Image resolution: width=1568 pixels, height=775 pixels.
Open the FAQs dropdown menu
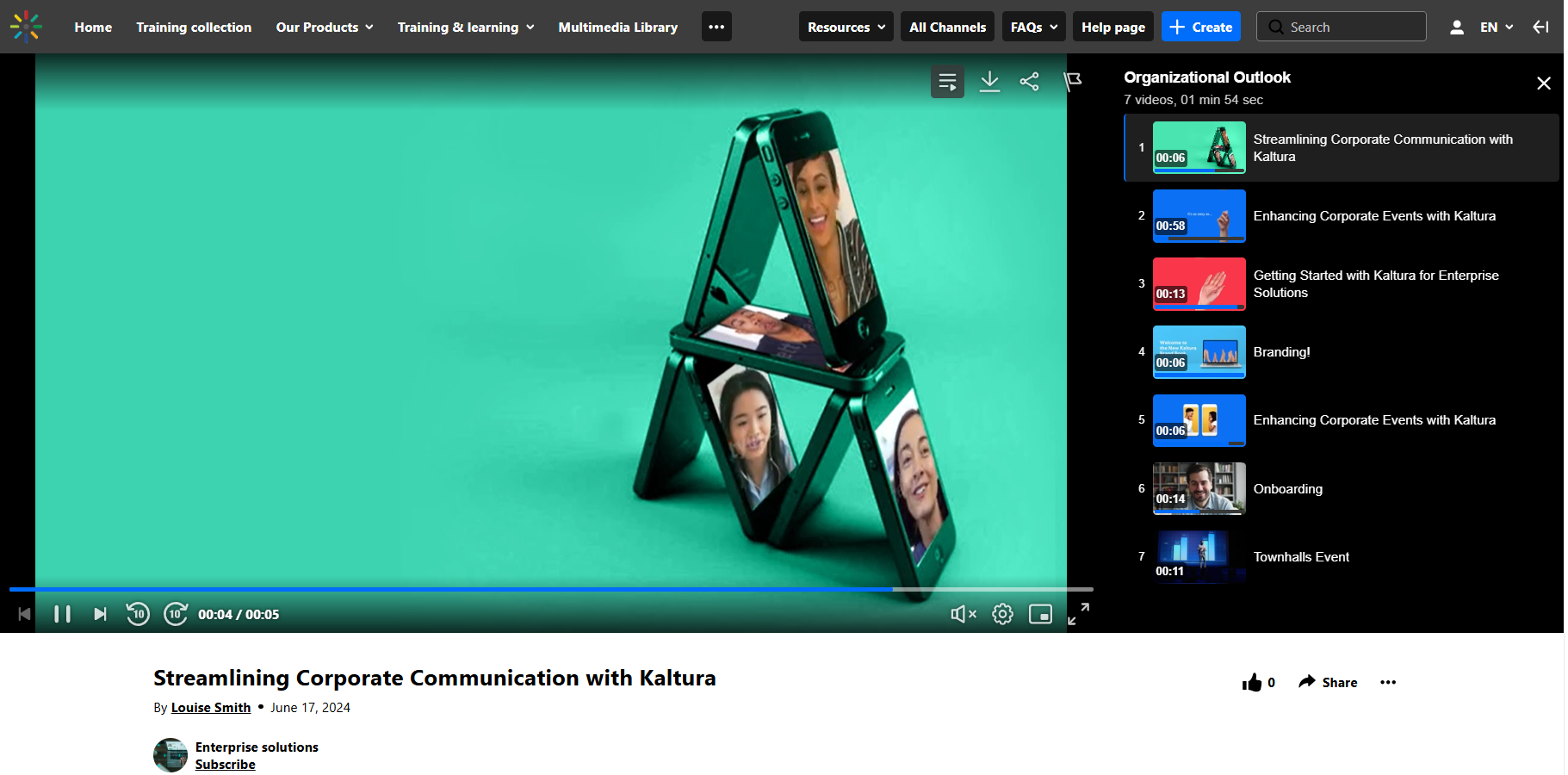coord(1034,28)
